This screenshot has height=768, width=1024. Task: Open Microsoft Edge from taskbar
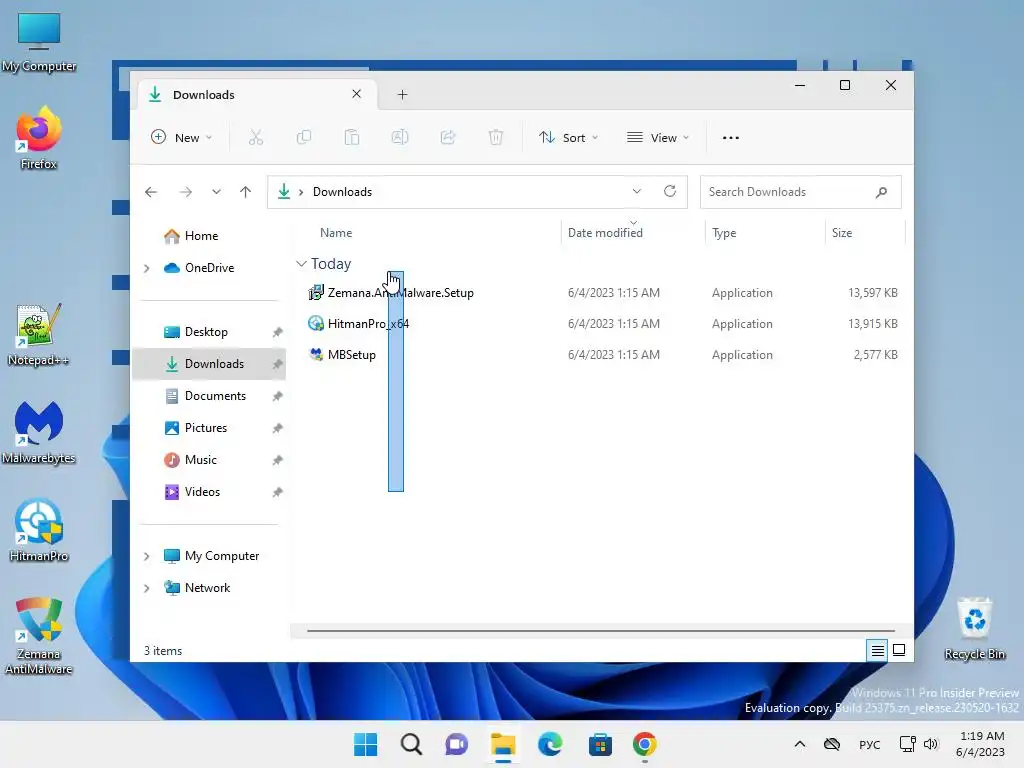551,744
